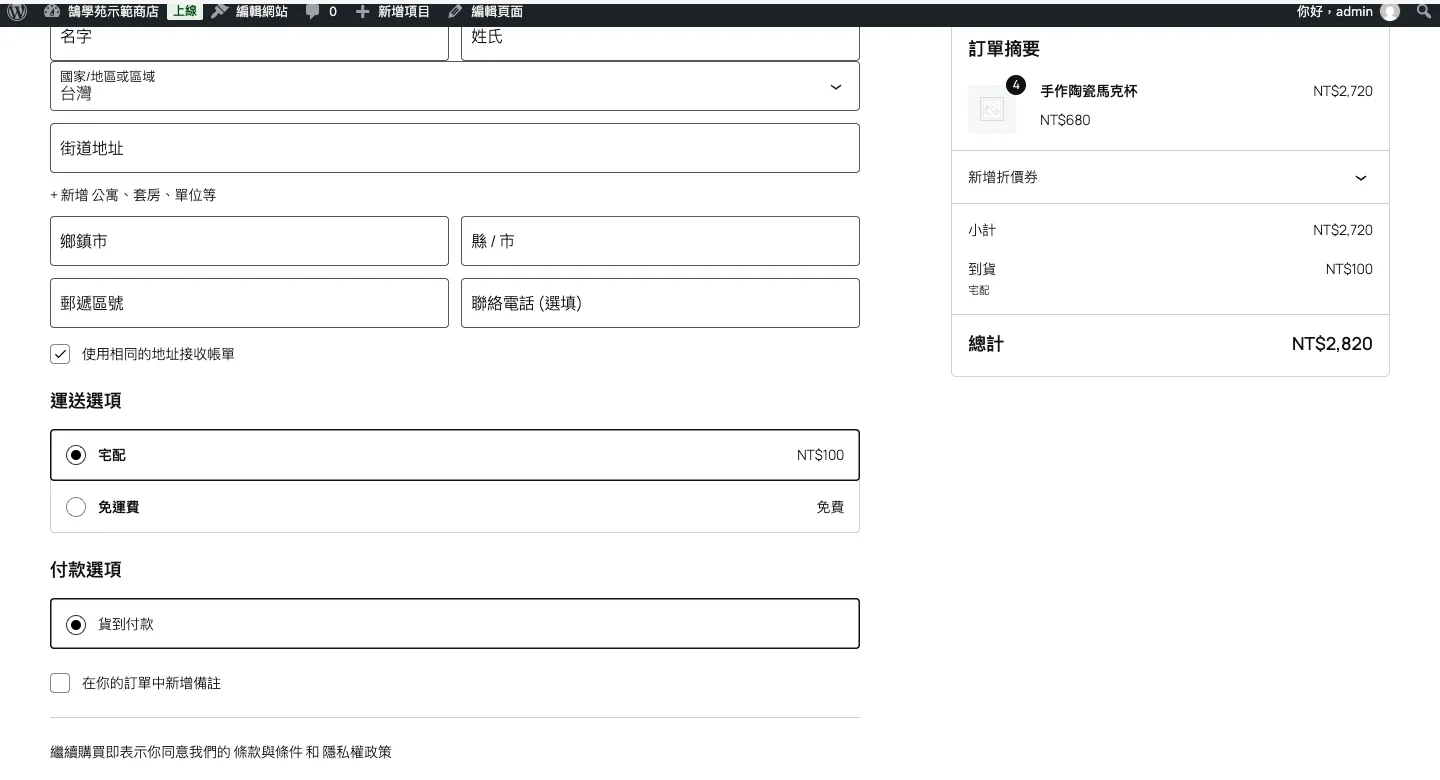Click 編輯頁面 pencil item

point(485,12)
